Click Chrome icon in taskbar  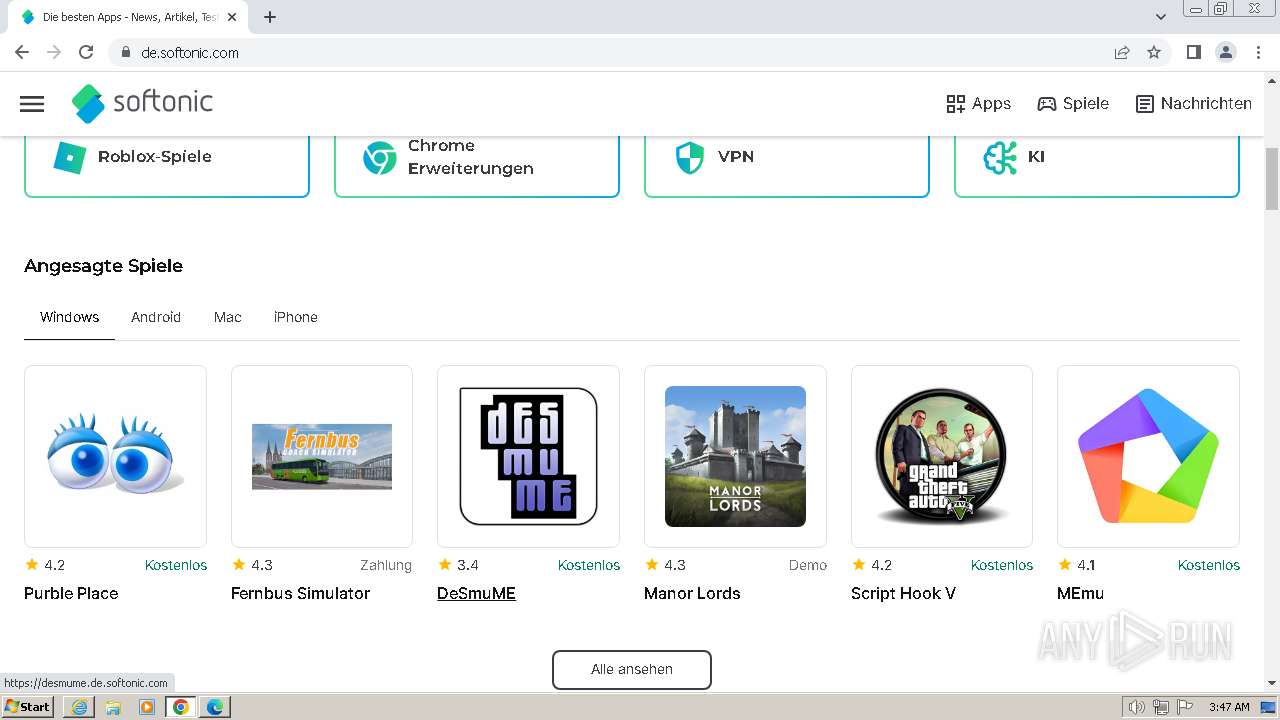click(181, 707)
